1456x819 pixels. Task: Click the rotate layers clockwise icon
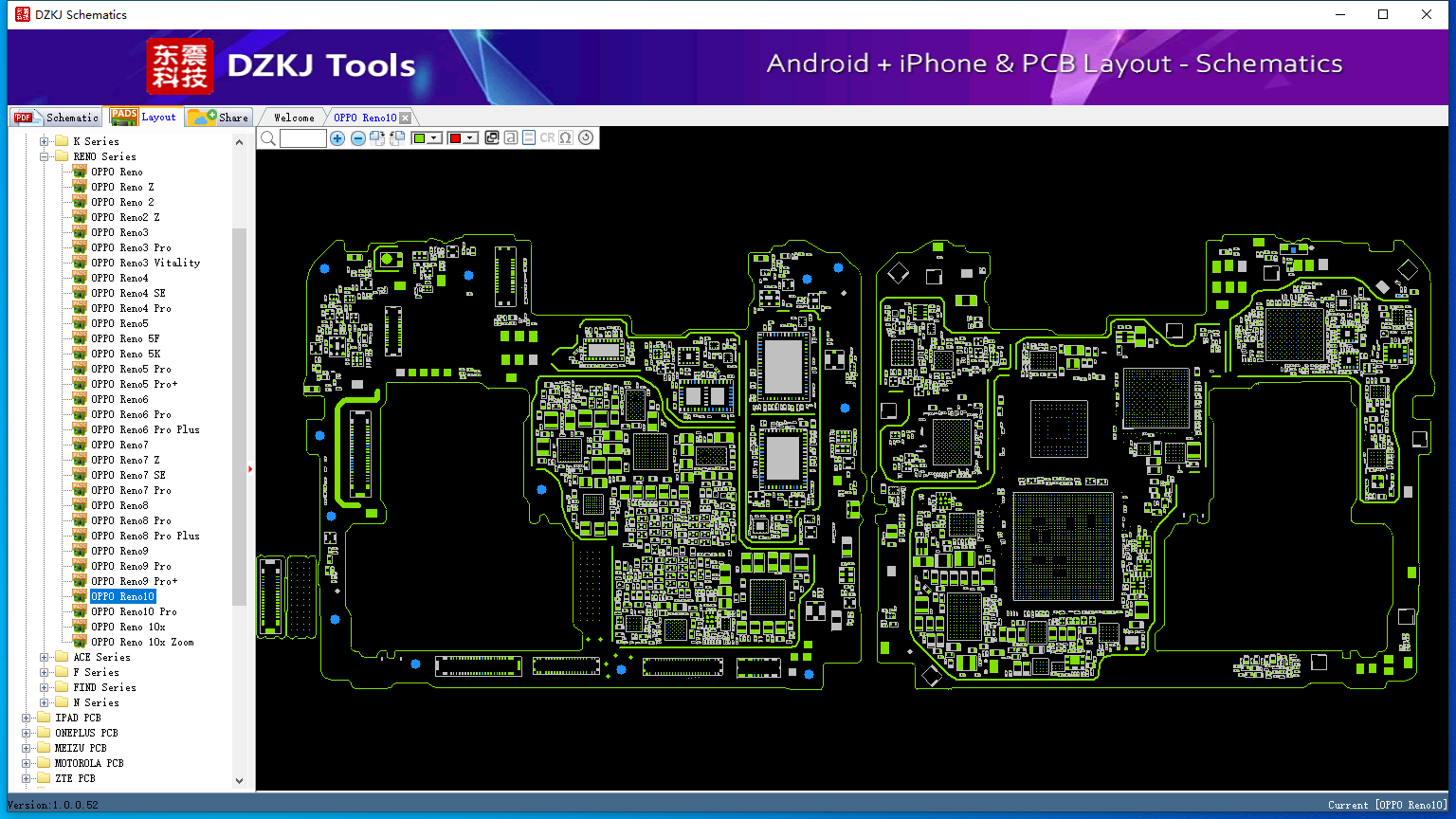pos(377,138)
